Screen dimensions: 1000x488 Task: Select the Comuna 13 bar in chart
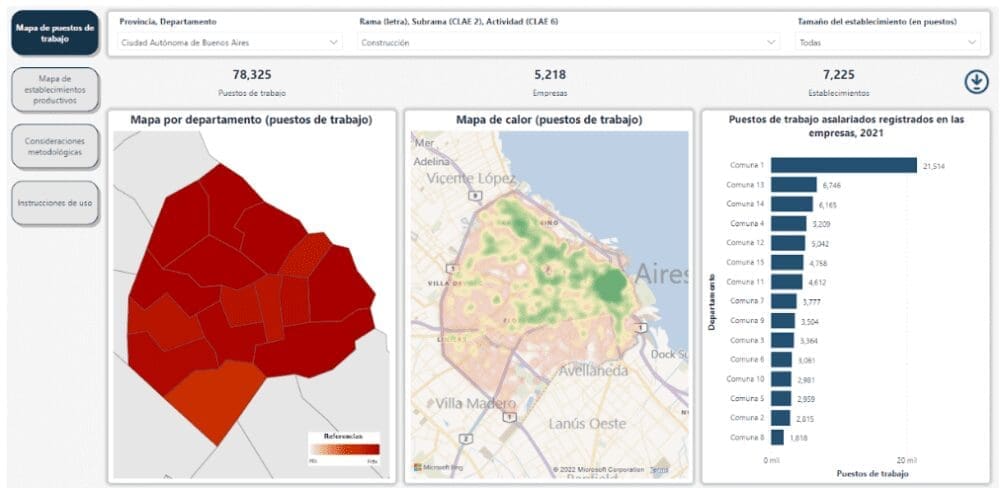pyautogui.click(x=793, y=185)
